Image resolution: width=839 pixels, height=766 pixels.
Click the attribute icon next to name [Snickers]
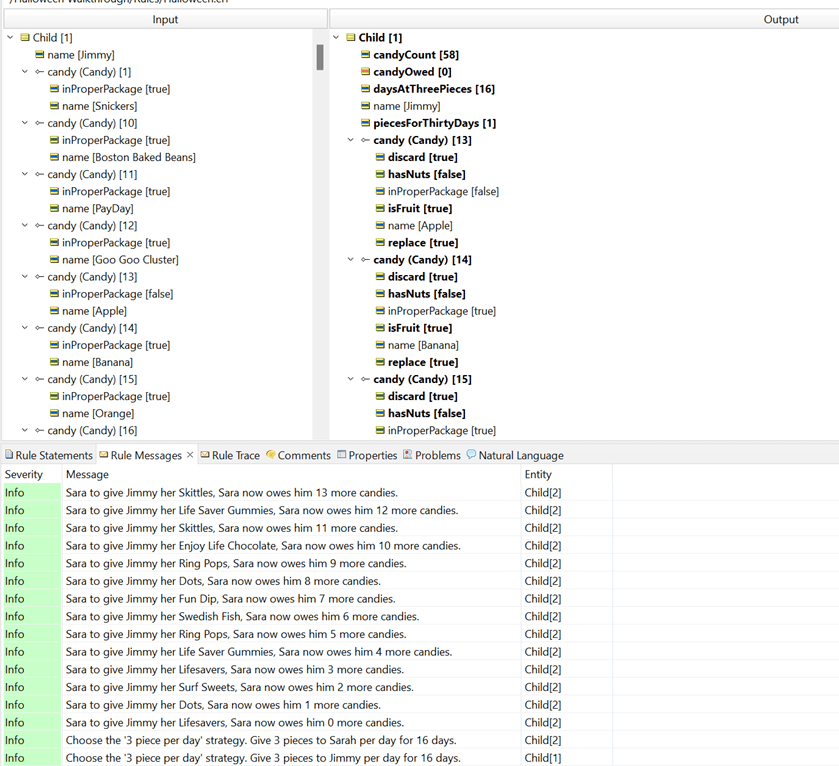pos(54,106)
